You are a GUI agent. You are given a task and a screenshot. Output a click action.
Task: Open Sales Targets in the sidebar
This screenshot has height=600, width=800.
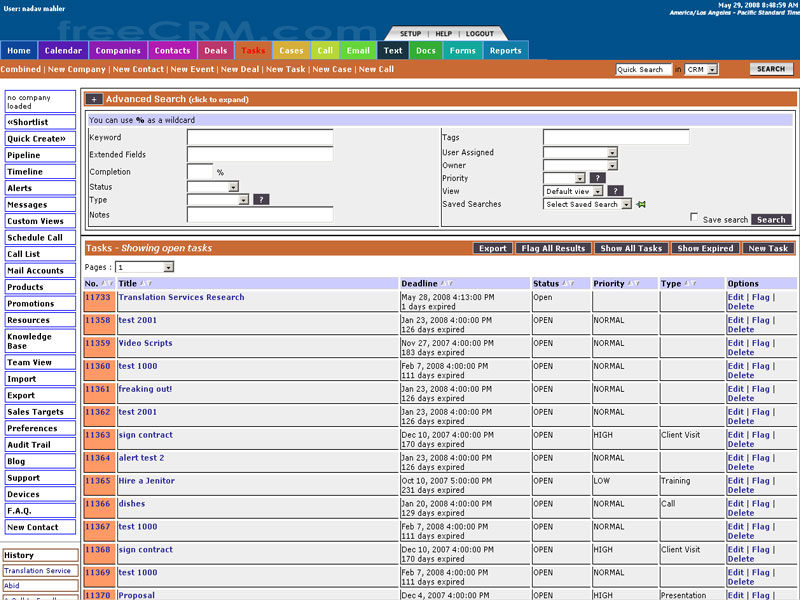(40, 412)
